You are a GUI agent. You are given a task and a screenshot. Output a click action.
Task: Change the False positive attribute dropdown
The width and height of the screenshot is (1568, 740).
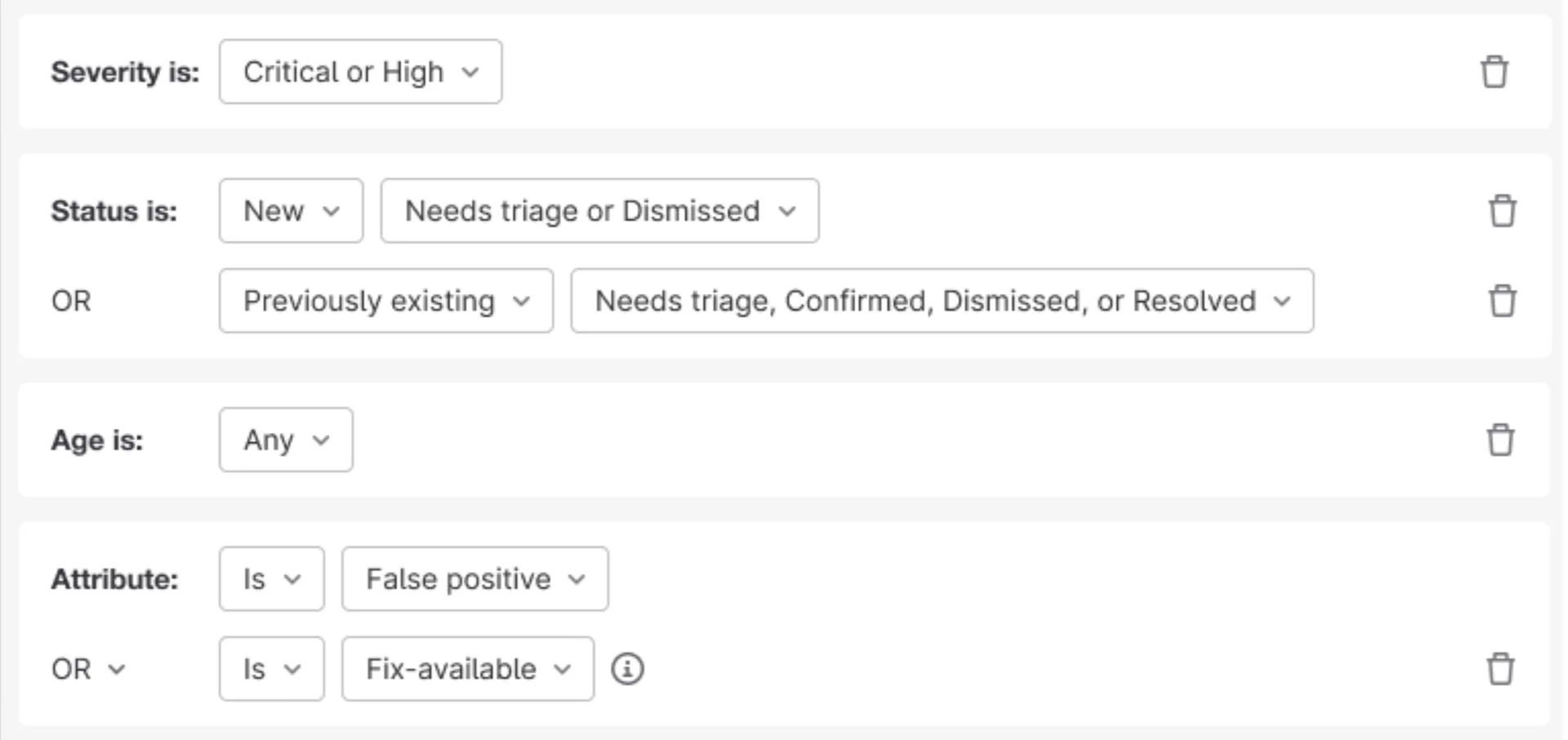coord(474,579)
